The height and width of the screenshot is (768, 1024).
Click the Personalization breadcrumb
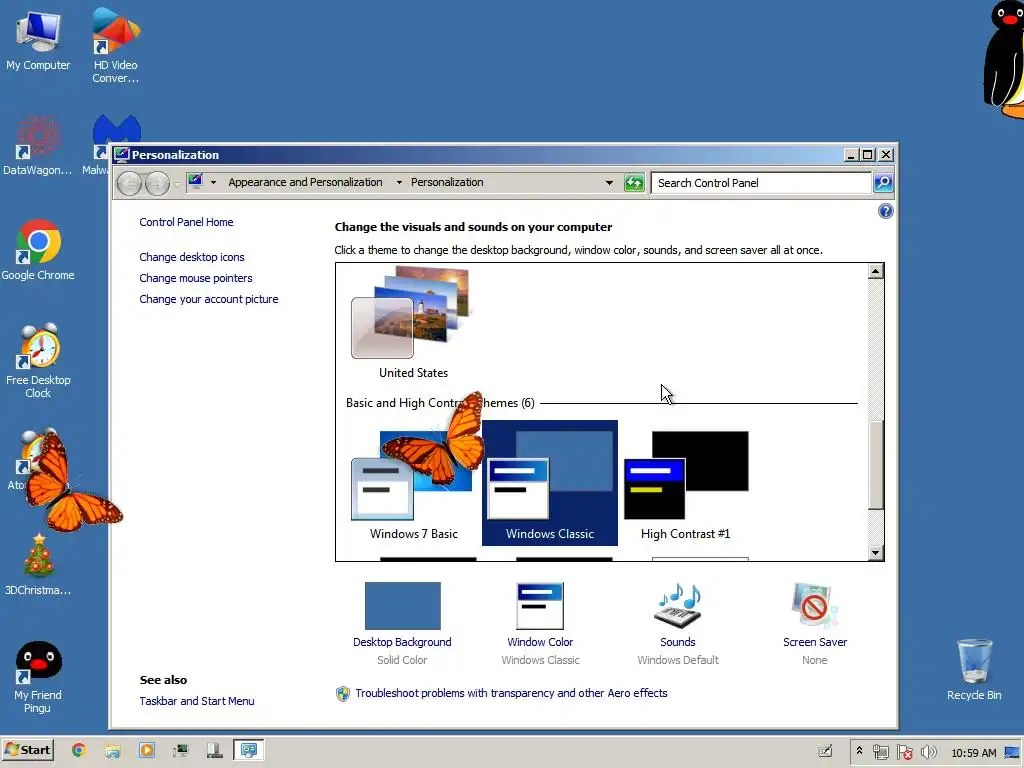click(x=447, y=182)
